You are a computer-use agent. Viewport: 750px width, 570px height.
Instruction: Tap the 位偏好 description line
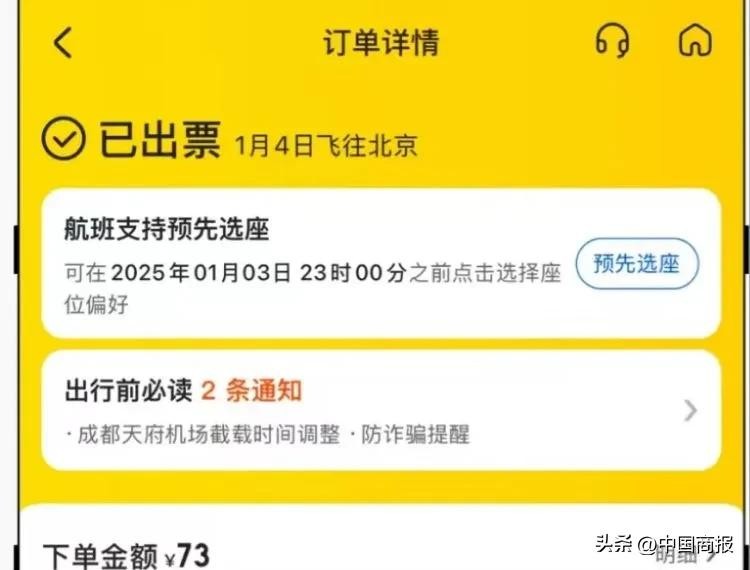point(96,305)
